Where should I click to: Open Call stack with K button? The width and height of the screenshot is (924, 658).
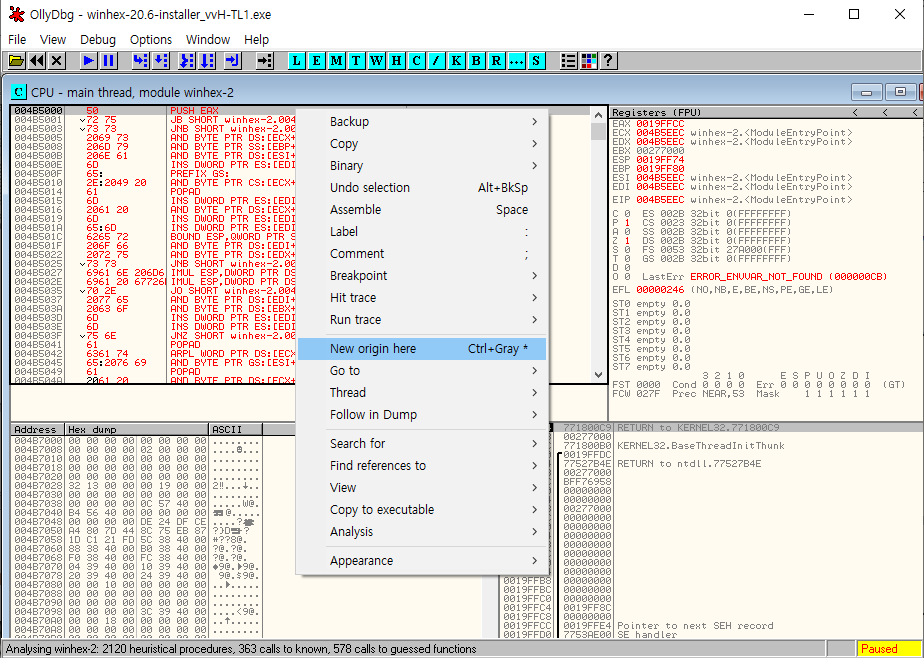tap(457, 60)
